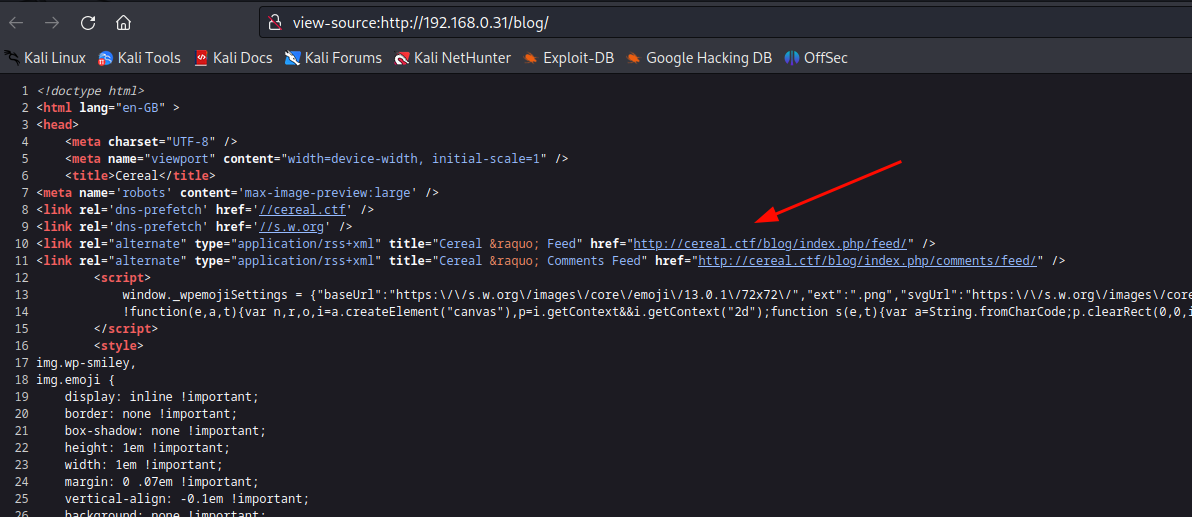Click the title "Cereal &raquo; Comments Feed" value

tap(541, 260)
